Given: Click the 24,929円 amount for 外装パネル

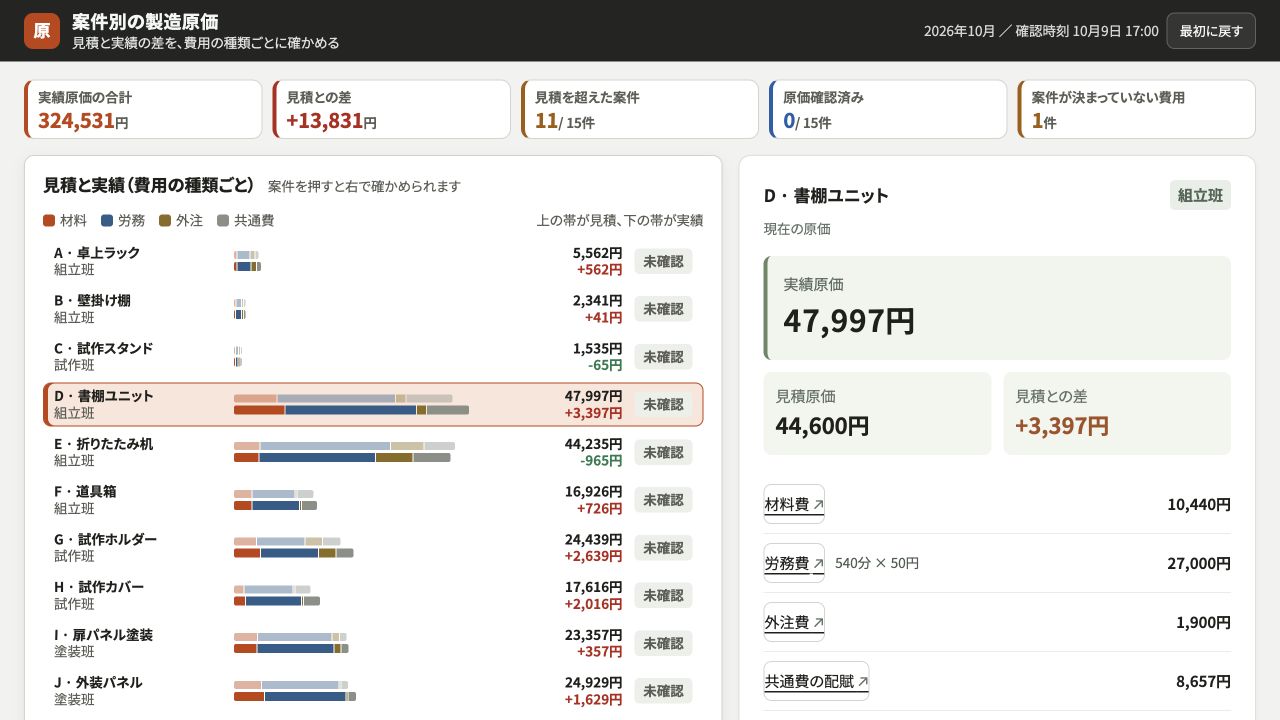Looking at the screenshot, I should pyautogui.click(x=593, y=682).
